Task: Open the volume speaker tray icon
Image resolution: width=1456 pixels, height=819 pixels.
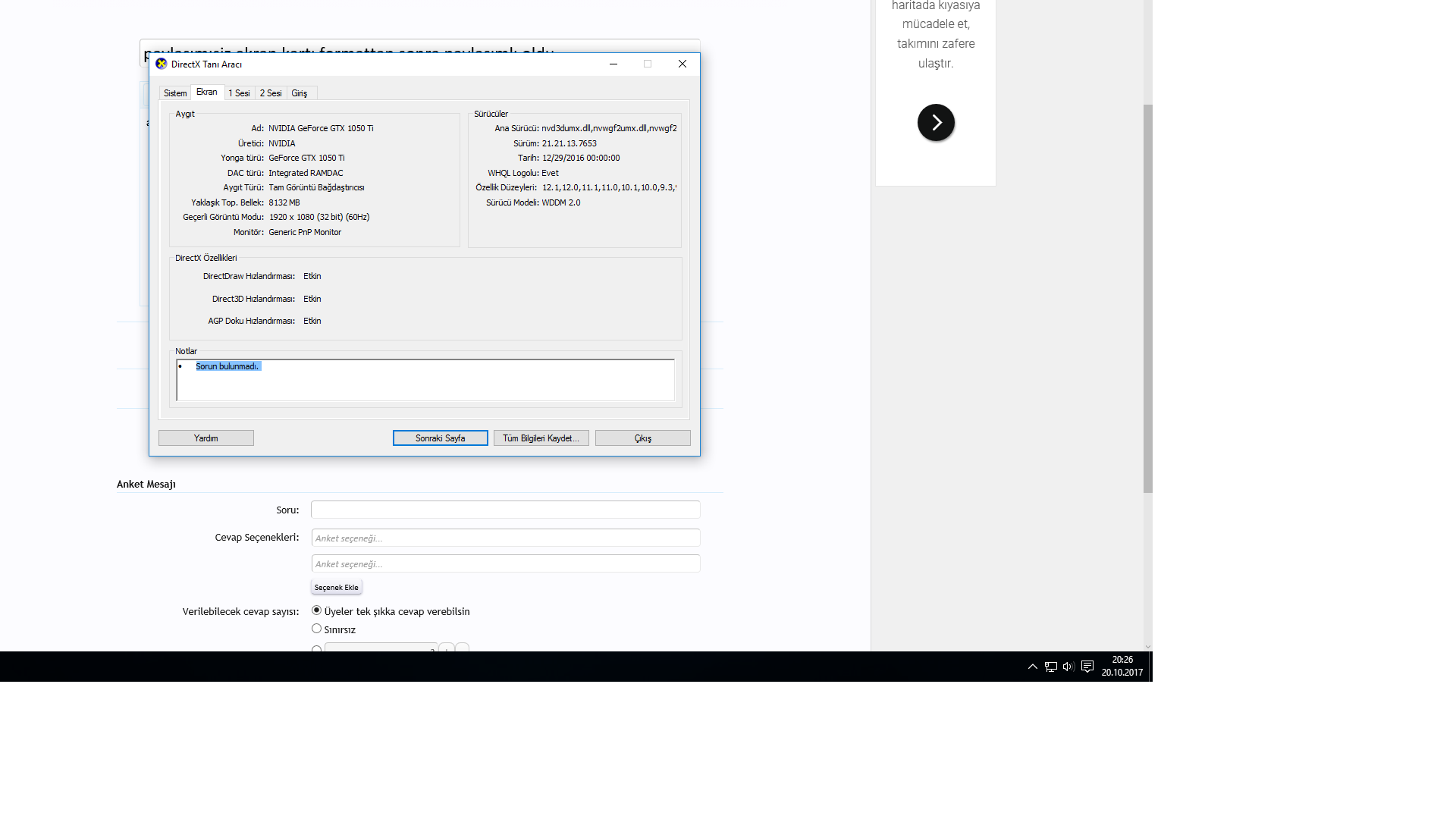Action: (1068, 667)
